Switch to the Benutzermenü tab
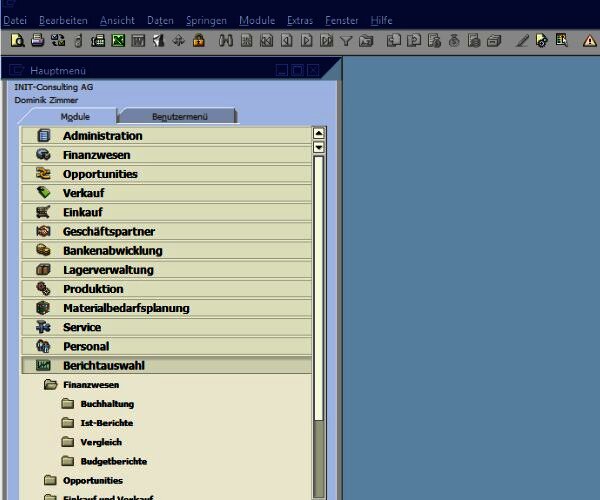This screenshot has height=500, width=600. tap(175, 117)
